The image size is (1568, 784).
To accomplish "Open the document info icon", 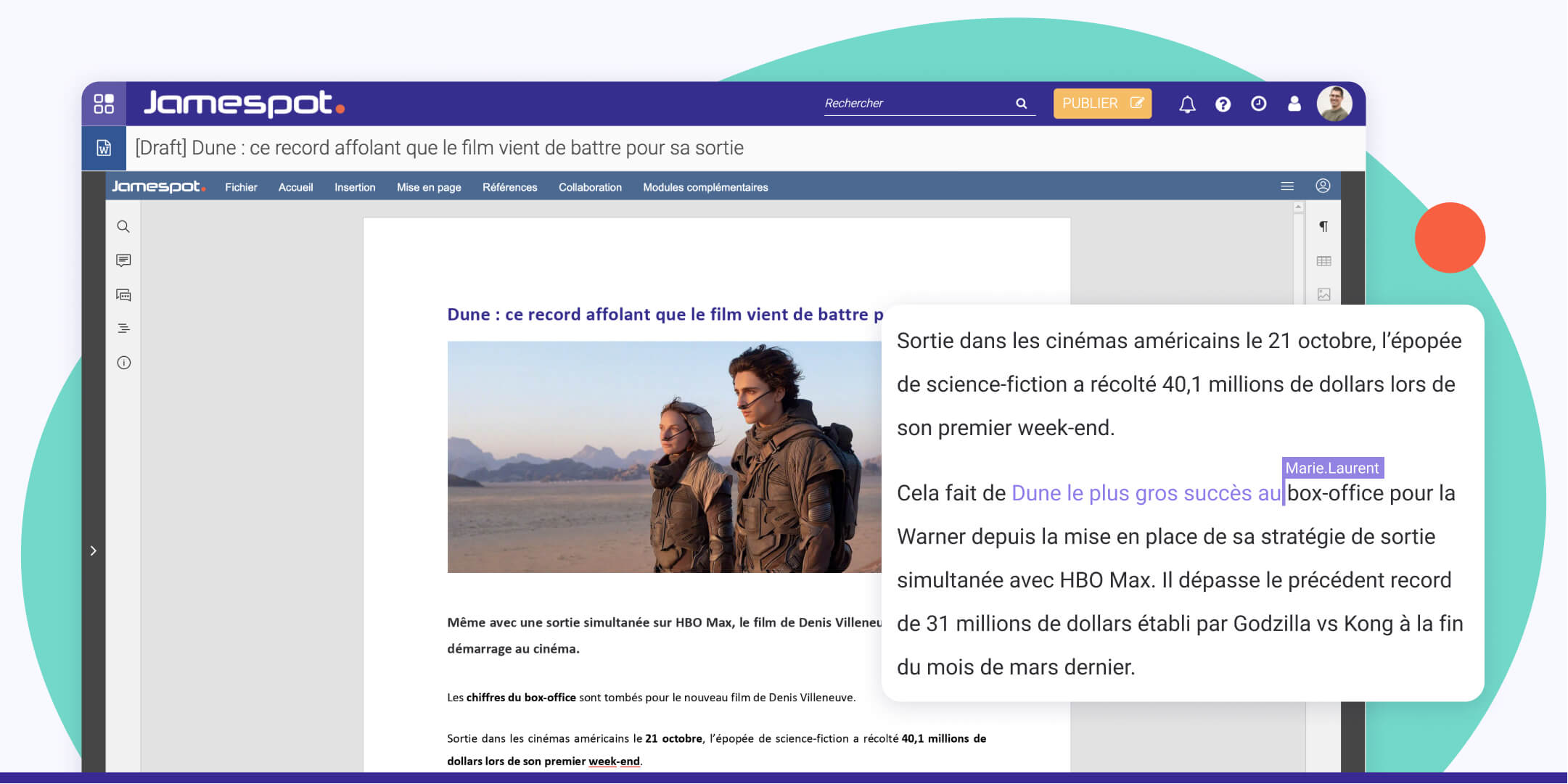I will pos(123,363).
